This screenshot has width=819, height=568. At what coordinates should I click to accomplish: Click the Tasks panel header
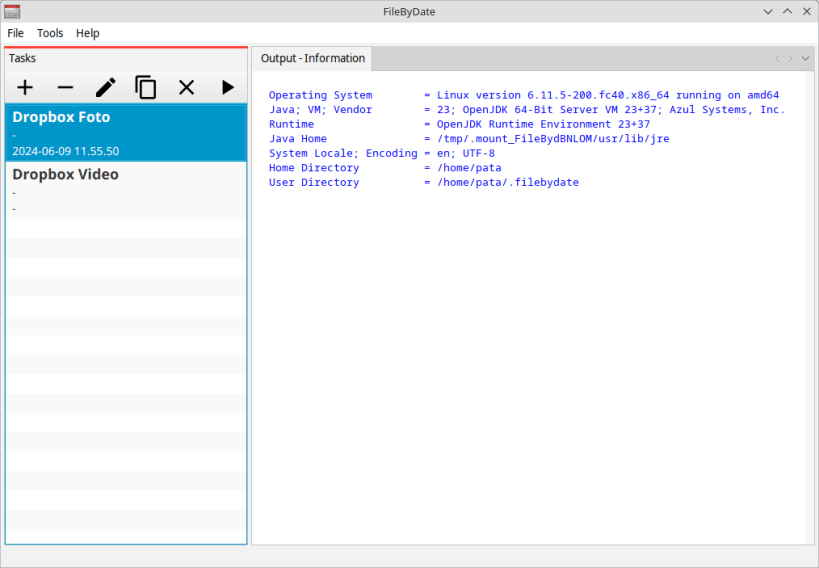pos(126,59)
